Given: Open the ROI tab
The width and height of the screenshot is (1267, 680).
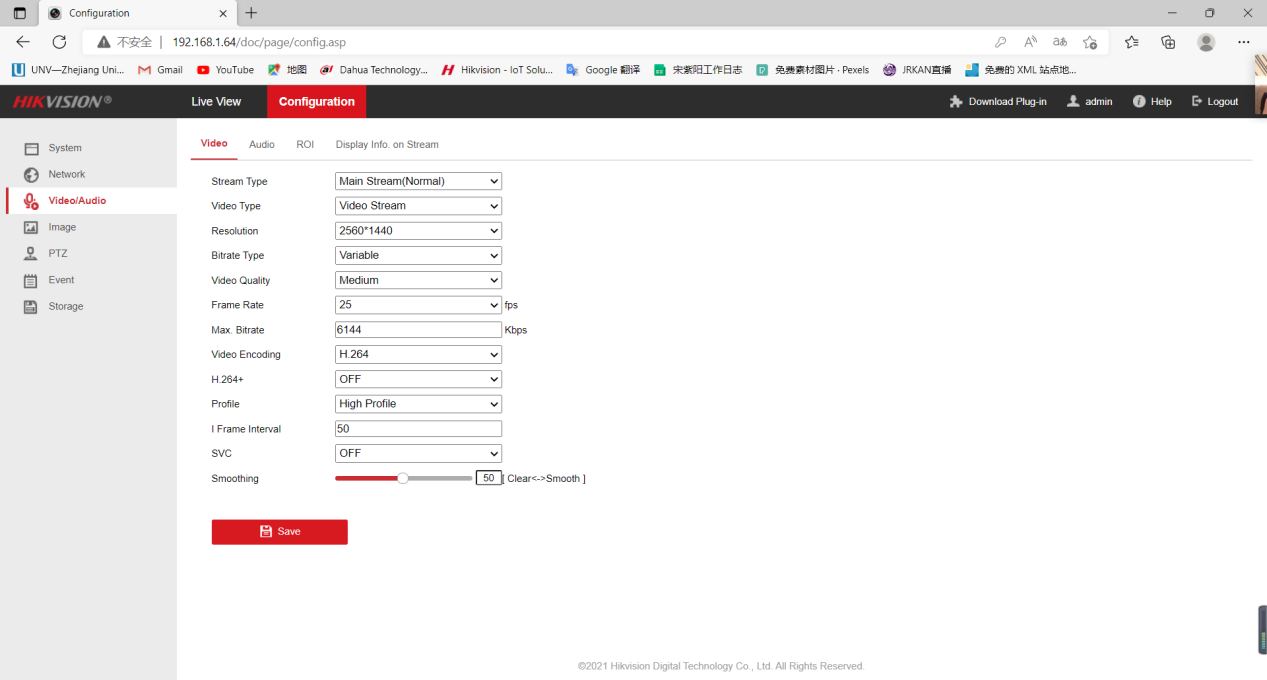Looking at the screenshot, I should [305, 145].
